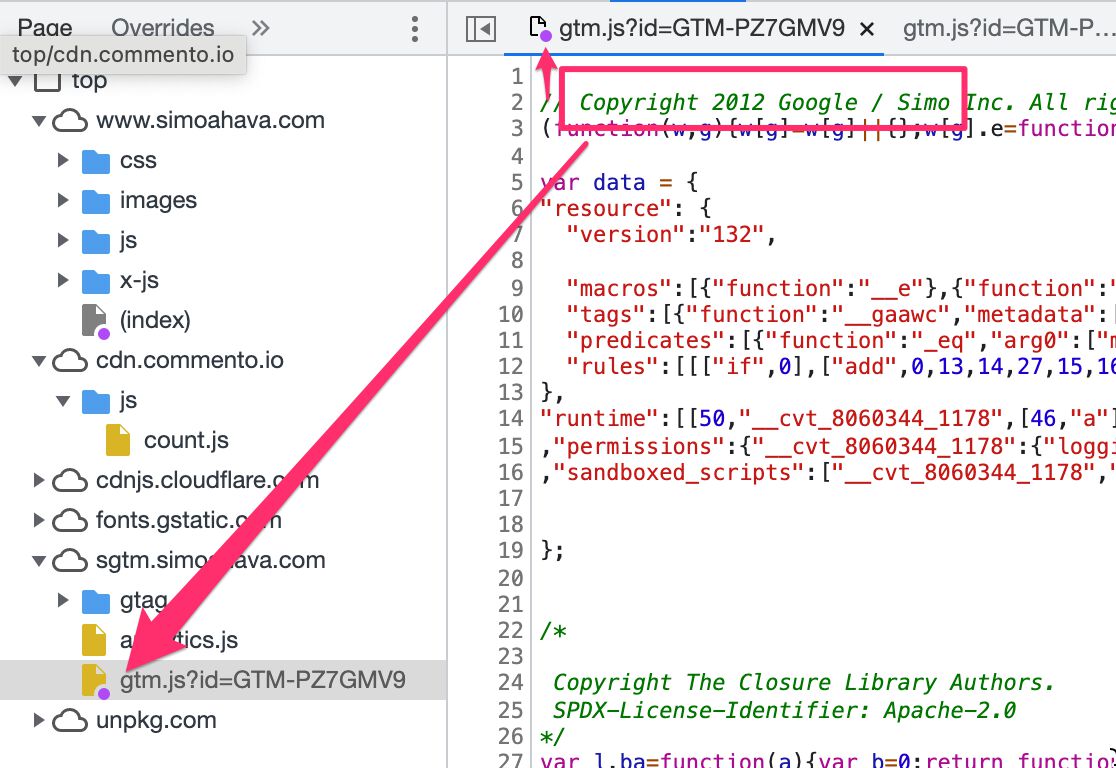Collapse the sgtm.simoahava.com domain

39,561
